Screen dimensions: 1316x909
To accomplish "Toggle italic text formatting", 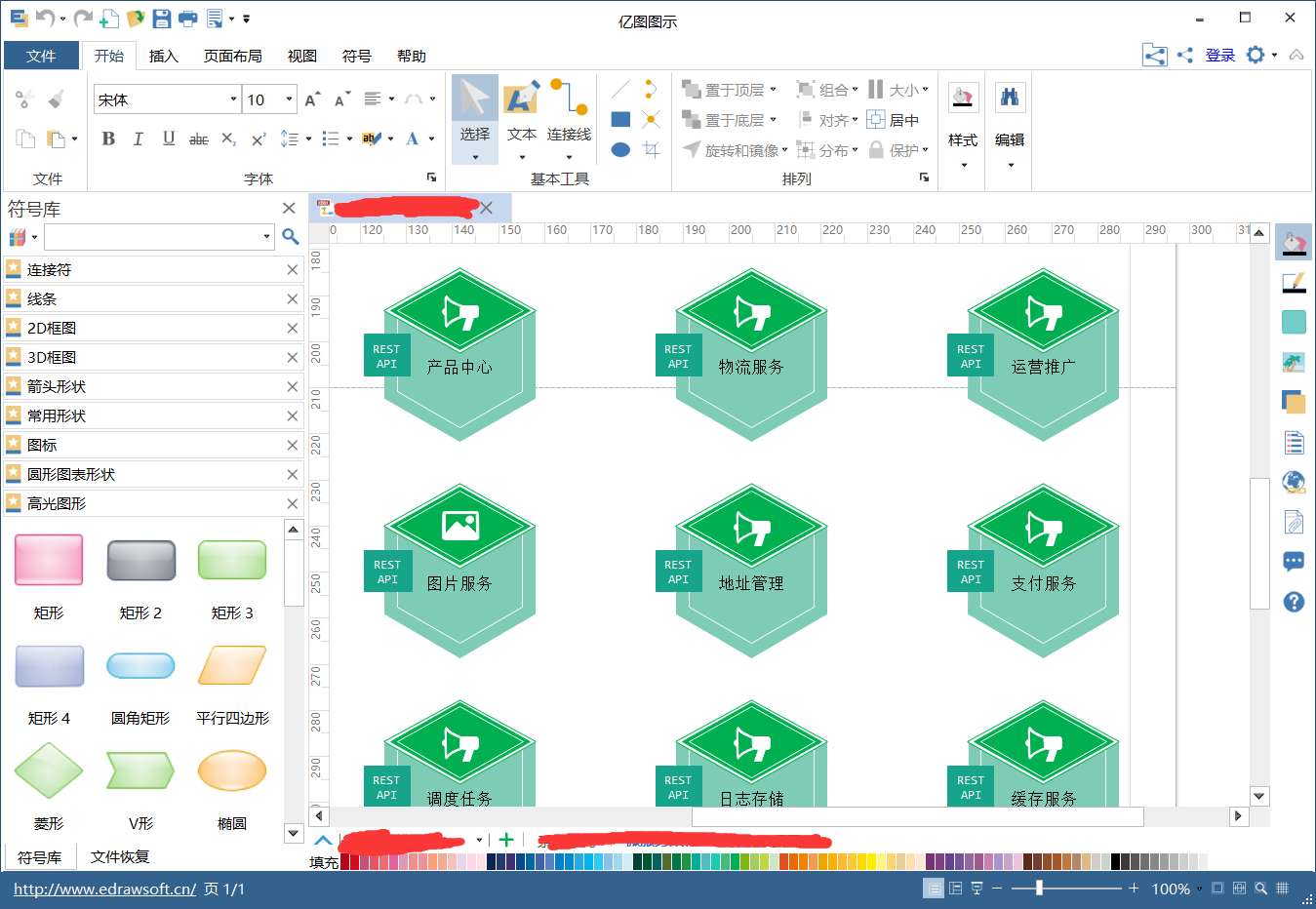I will point(139,138).
